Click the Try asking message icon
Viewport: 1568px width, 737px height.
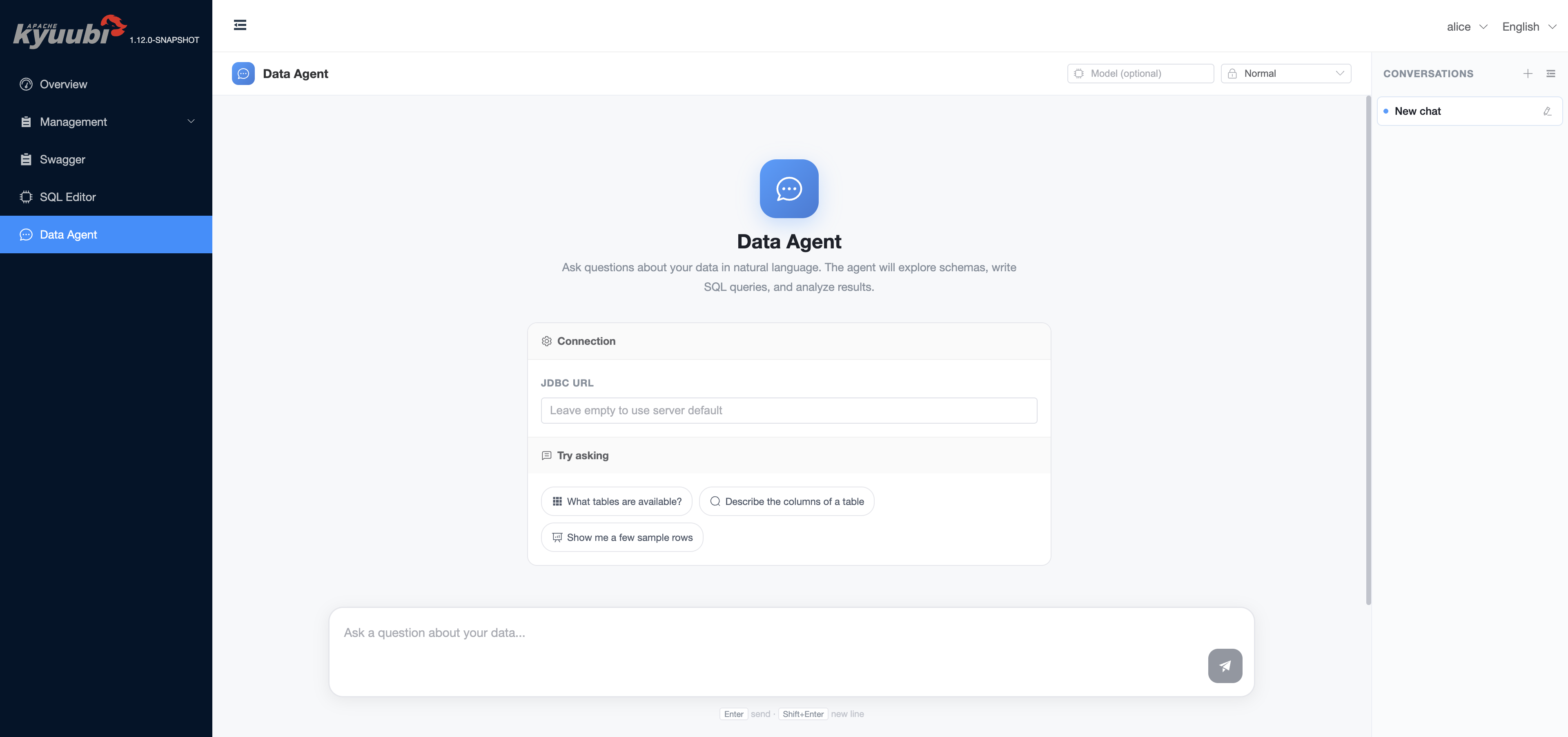coord(546,456)
